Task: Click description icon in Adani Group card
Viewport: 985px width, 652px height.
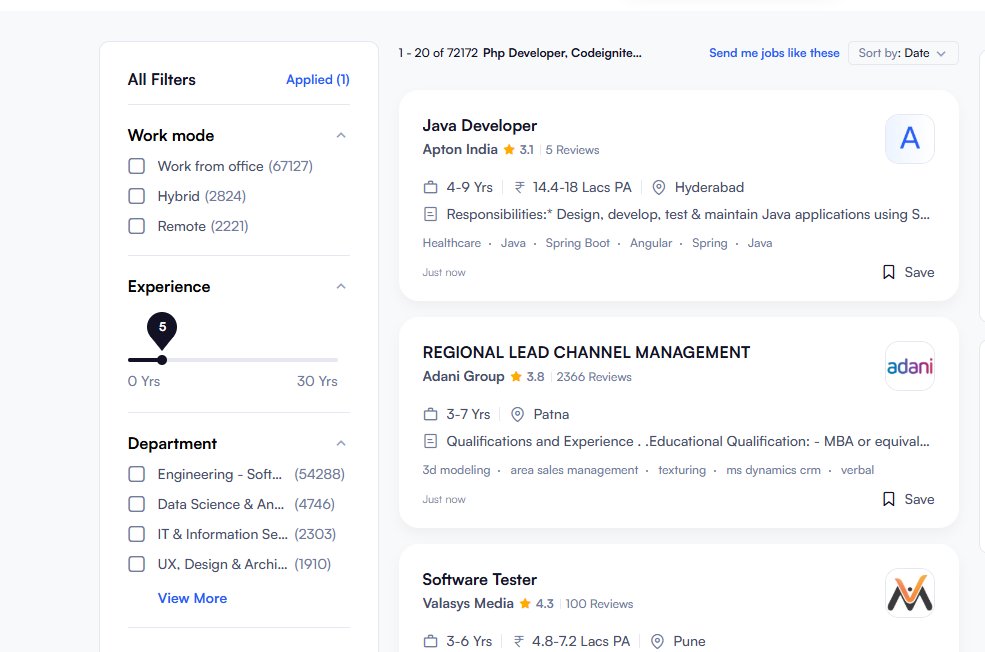Action: (x=430, y=442)
